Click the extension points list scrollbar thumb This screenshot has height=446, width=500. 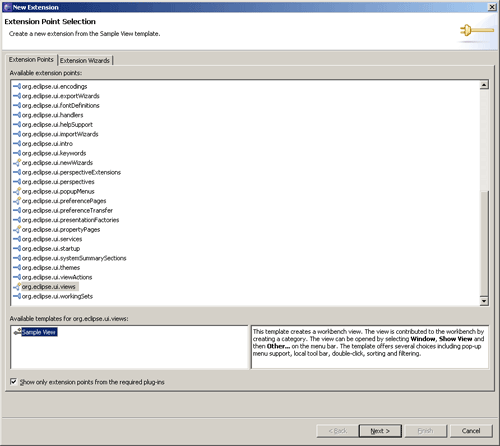tap(484, 243)
